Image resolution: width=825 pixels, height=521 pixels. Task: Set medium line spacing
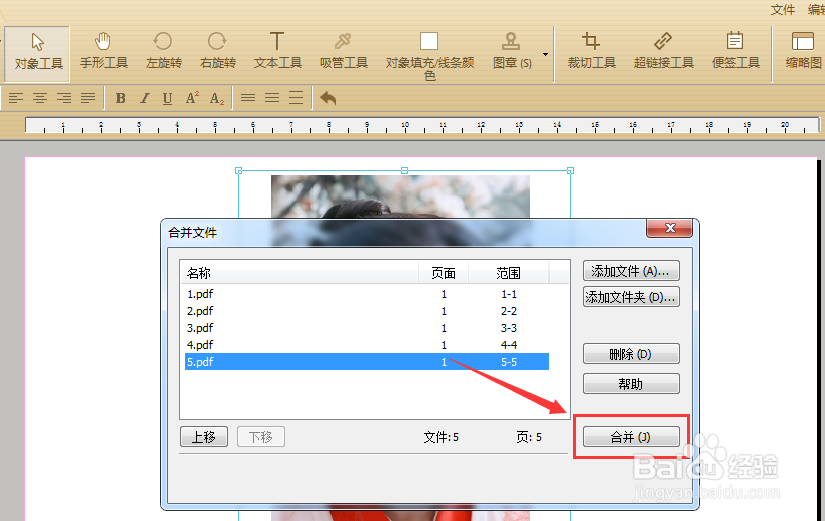tap(272, 98)
